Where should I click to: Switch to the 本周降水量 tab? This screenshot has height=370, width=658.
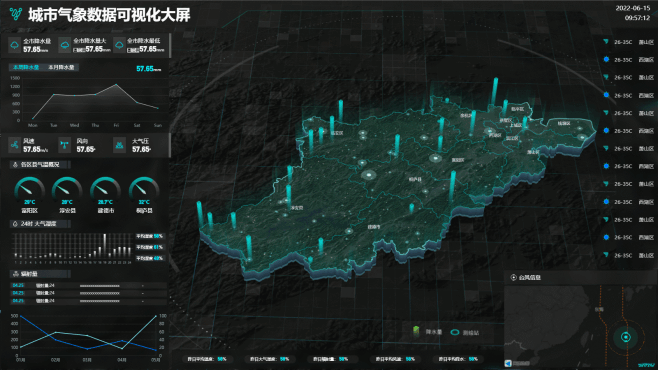[x=26, y=67]
